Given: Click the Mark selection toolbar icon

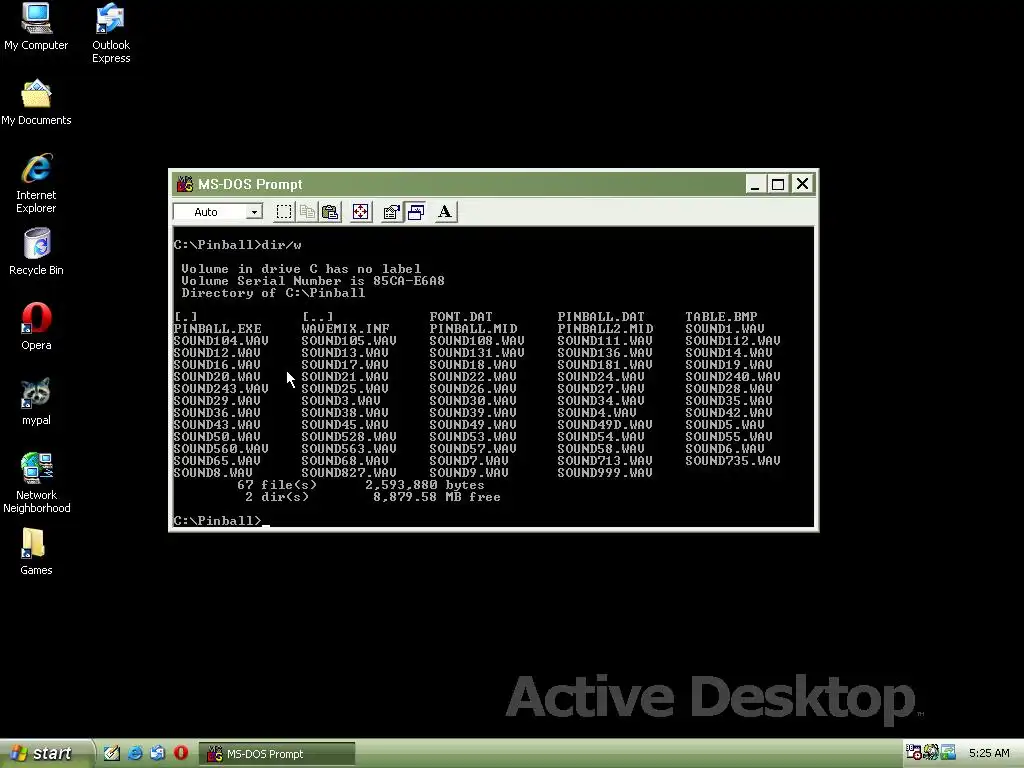Looking at the screenshot, I should (x=284, y=212).
